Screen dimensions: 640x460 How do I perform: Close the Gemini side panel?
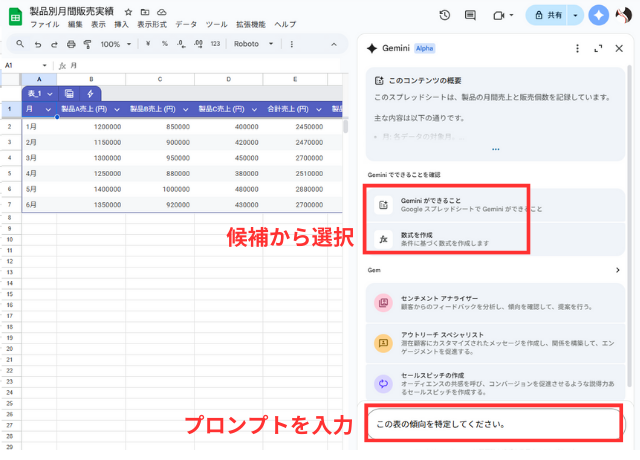pyautogui.click(x=619, y=49)
